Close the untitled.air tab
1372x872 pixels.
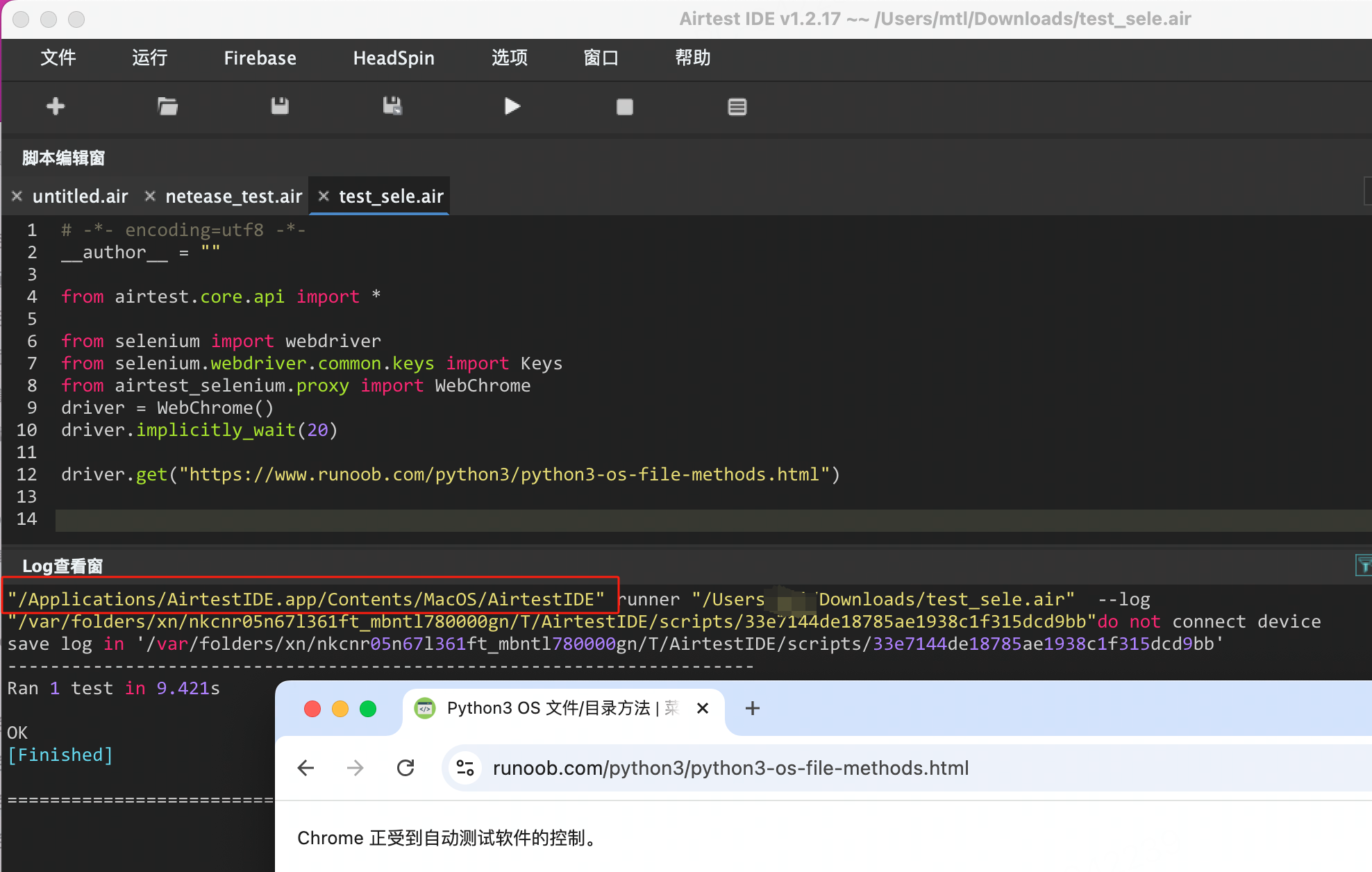[17, 196]
